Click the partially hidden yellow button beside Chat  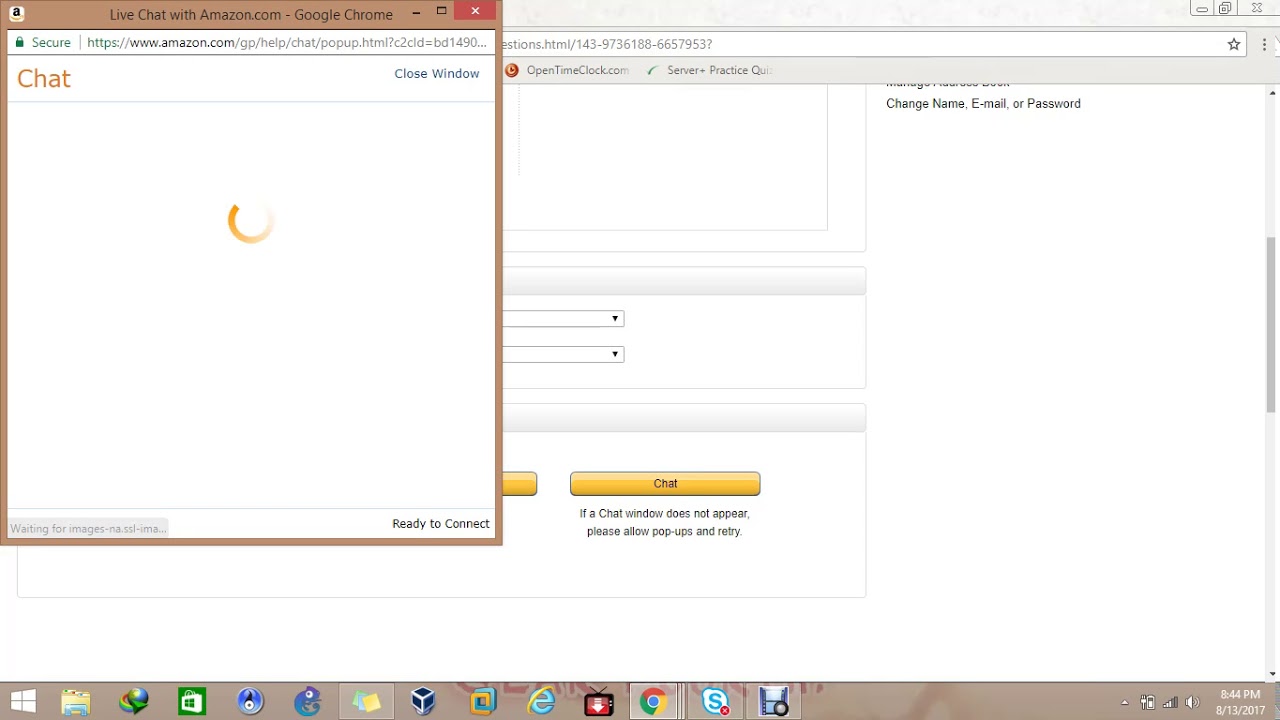tap(520, 484)
